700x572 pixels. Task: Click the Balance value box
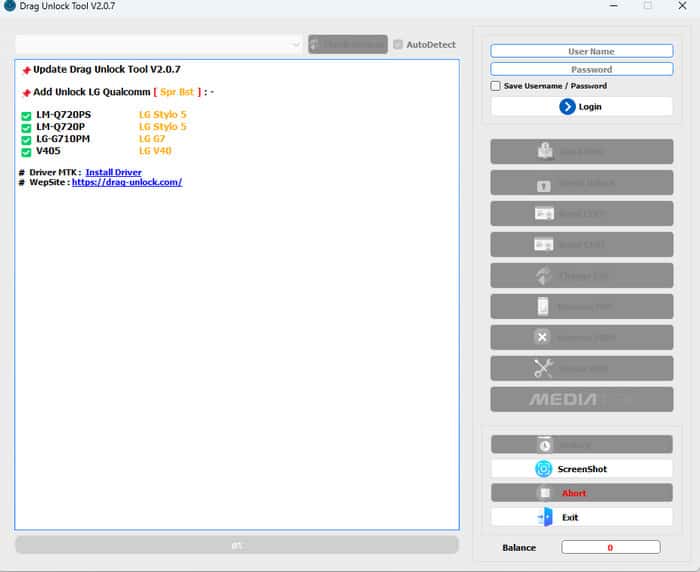[611, 547]
